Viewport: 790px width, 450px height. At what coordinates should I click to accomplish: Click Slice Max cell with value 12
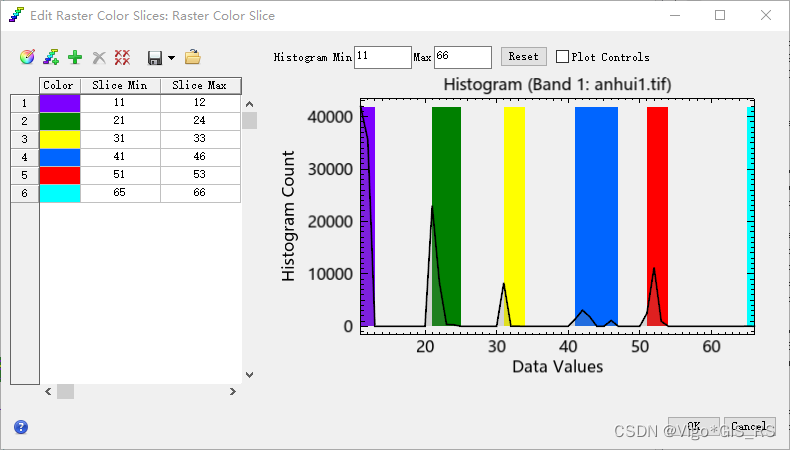pyautogui.click(x=200, y=103)
